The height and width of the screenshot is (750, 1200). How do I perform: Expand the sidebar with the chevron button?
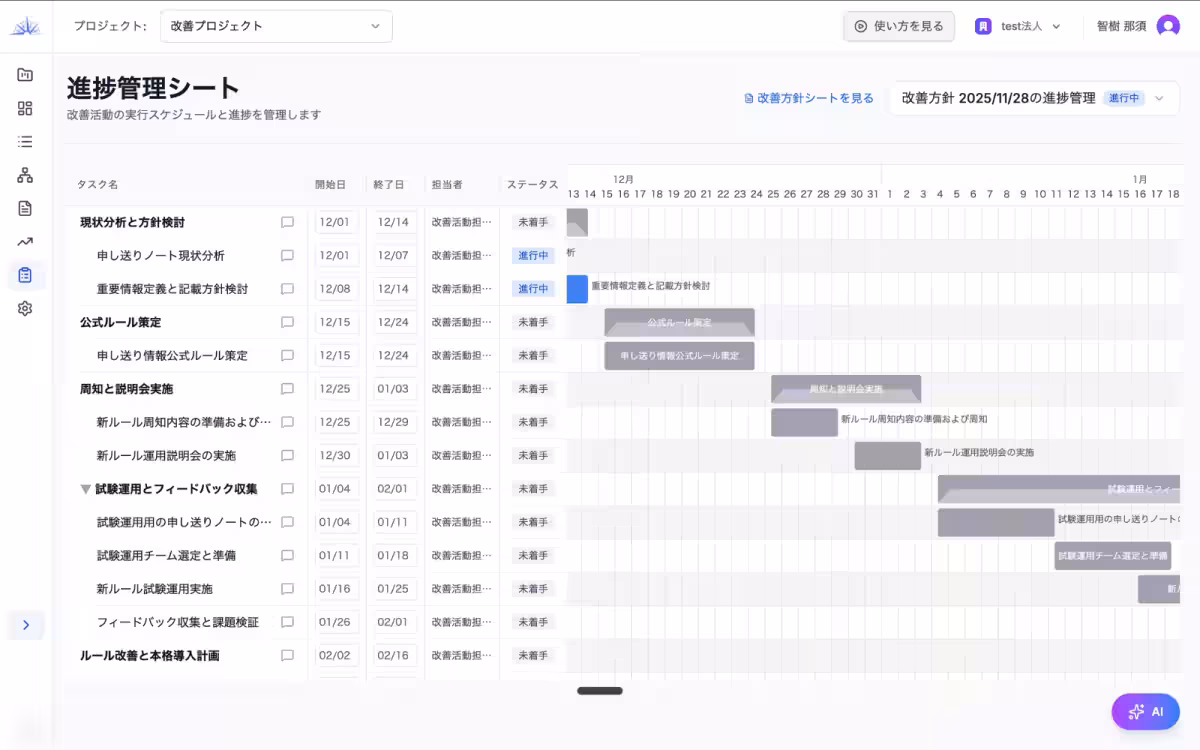(26, 625)
